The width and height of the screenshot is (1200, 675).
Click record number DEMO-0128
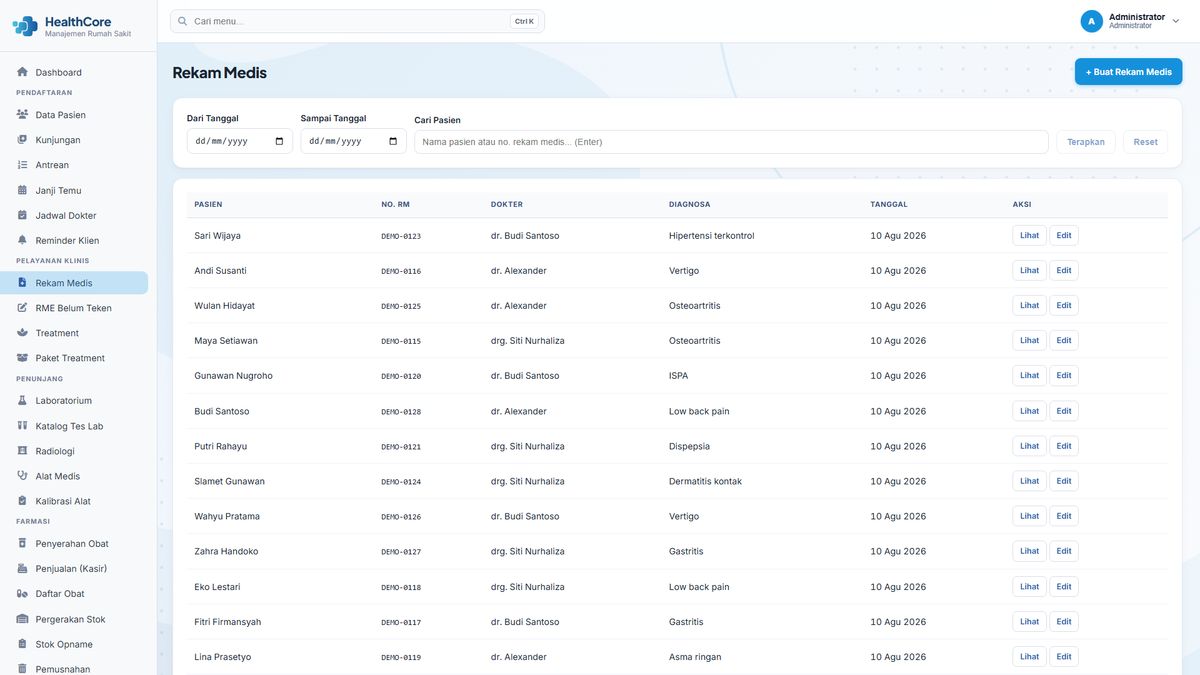pos(401,412)
